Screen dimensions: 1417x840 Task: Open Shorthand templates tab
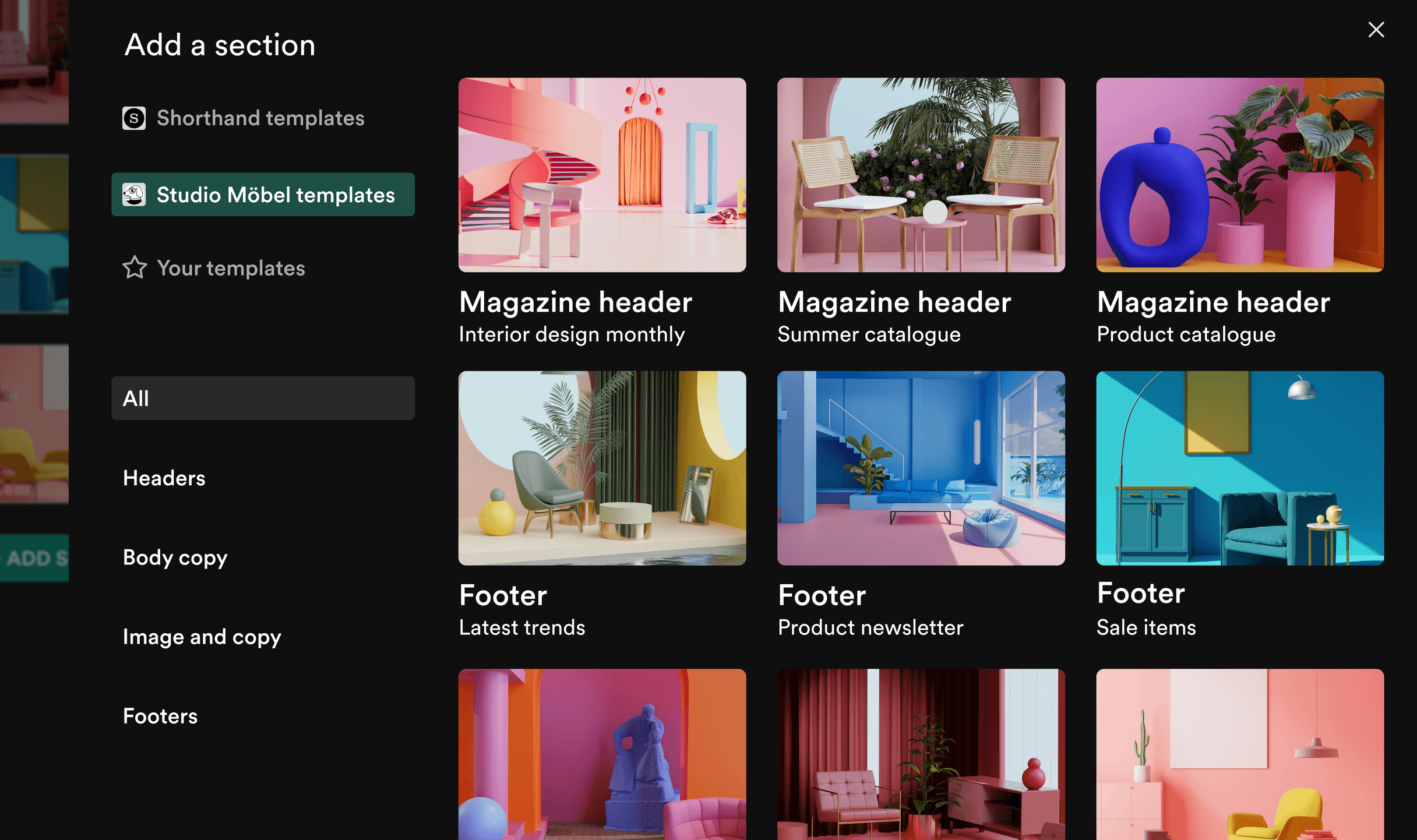point(260,118)
